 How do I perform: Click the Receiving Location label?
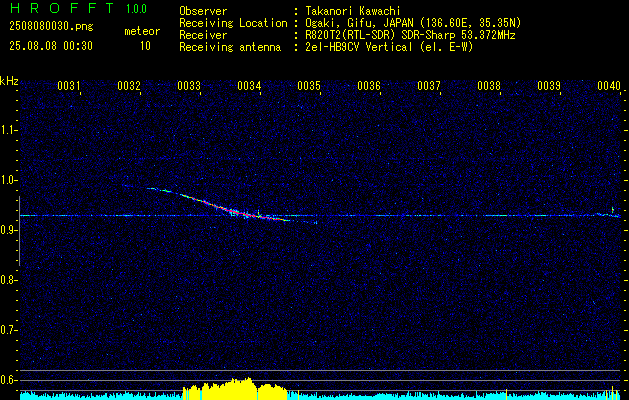click(x=233, y=23)
